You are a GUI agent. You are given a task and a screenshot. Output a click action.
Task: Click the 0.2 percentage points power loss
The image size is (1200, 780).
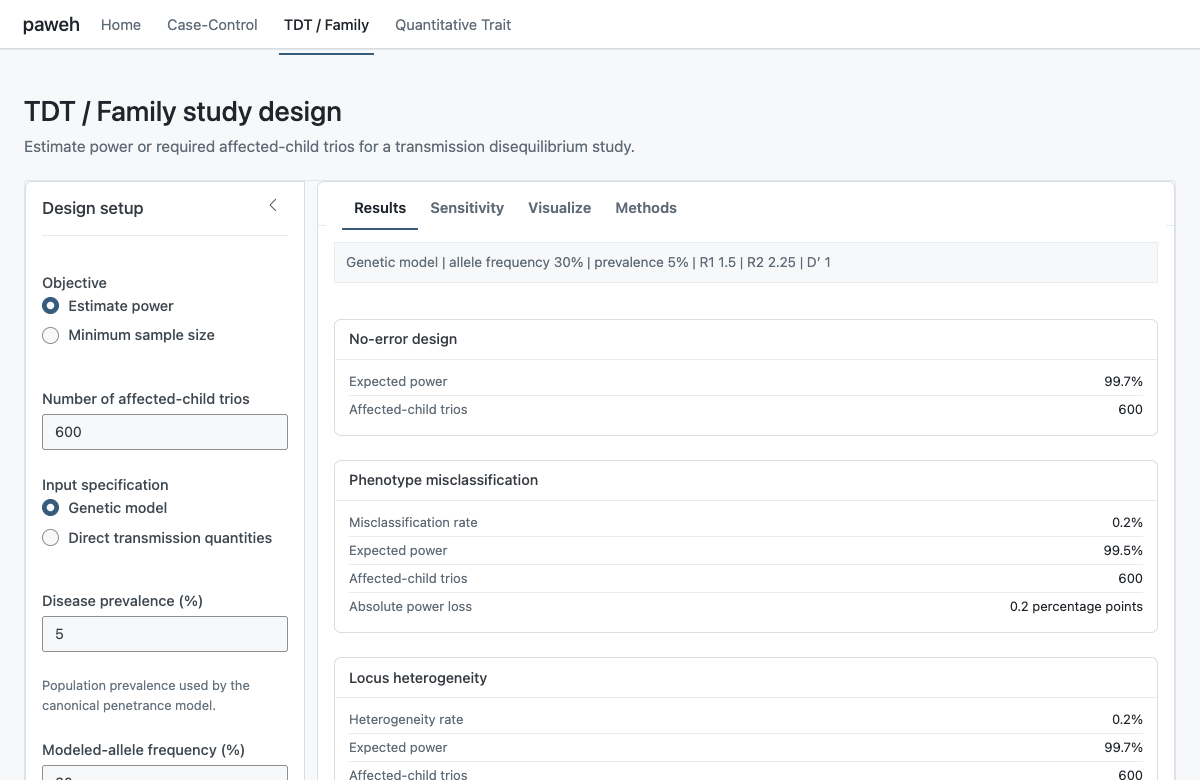coord(1076,606)
